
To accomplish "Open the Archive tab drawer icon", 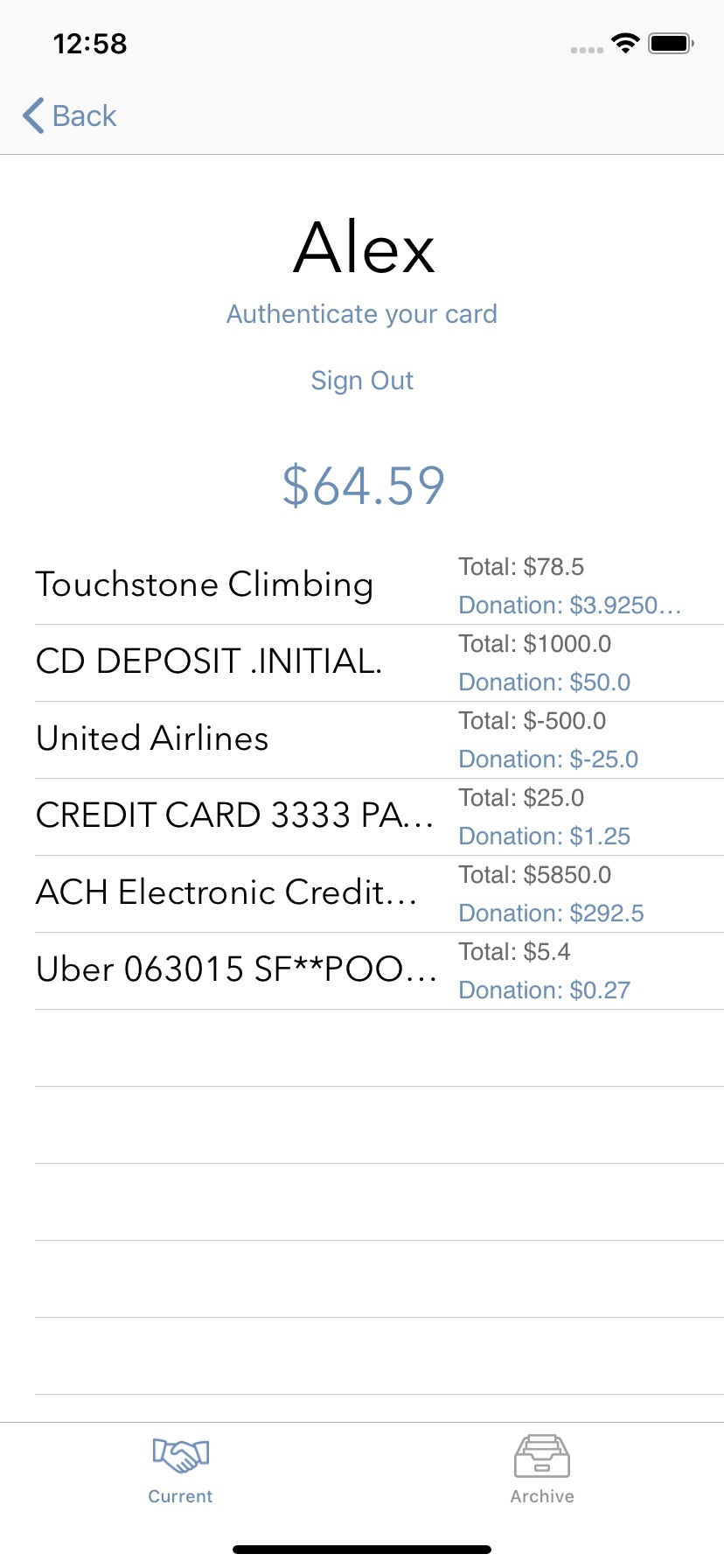I will (x=542, y=1456).
